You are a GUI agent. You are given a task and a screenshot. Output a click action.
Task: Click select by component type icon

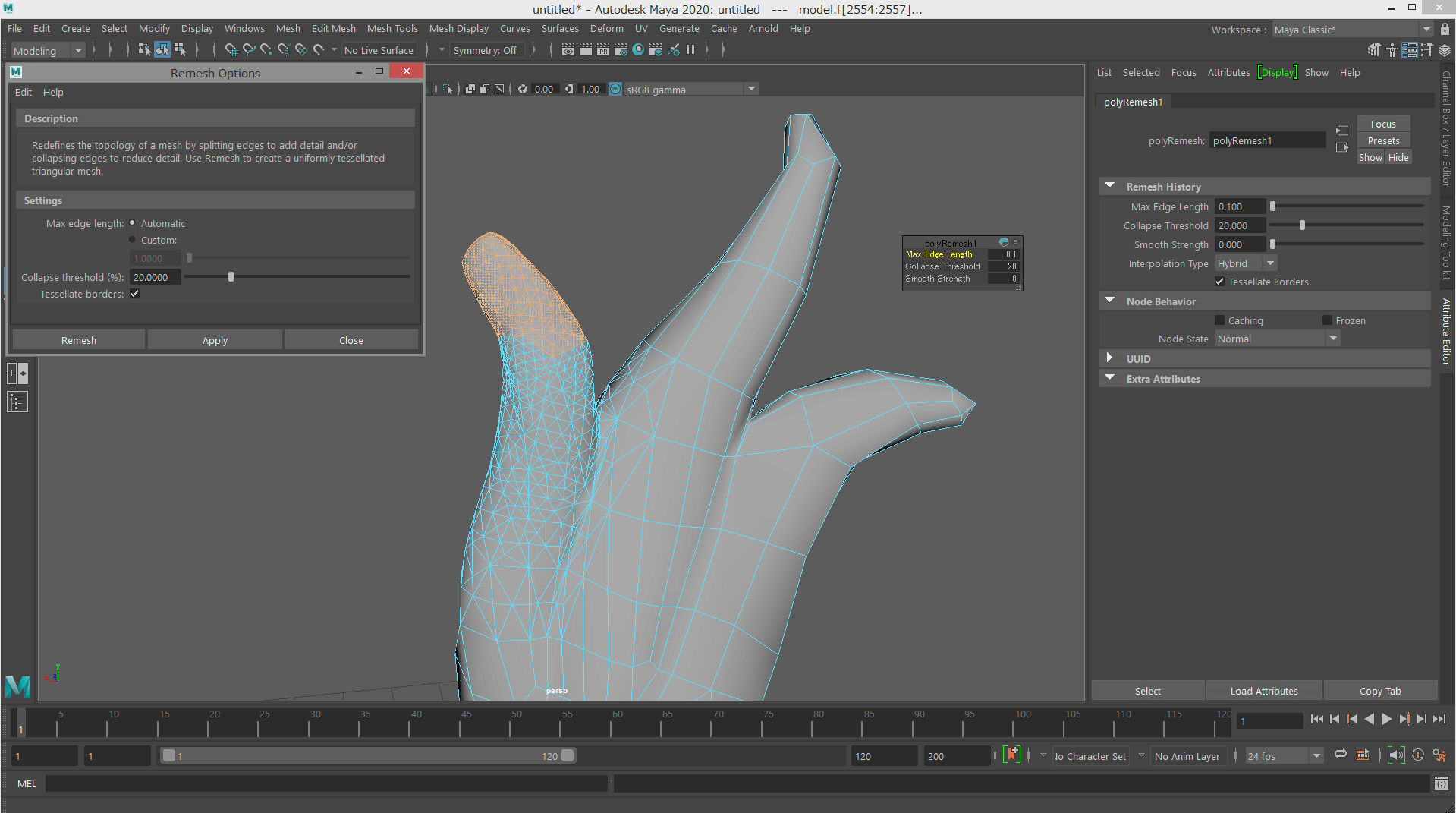click(181, 50)
